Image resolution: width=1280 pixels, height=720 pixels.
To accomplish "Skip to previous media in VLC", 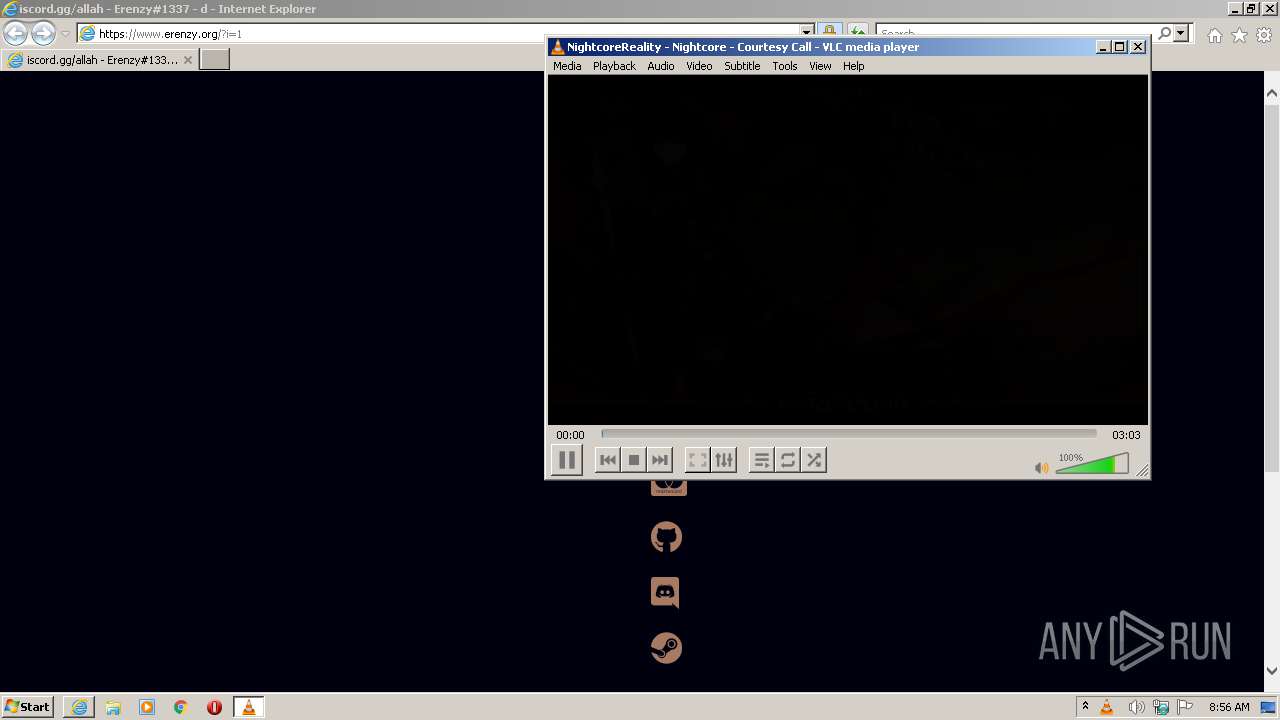I will tap(607, 460).
